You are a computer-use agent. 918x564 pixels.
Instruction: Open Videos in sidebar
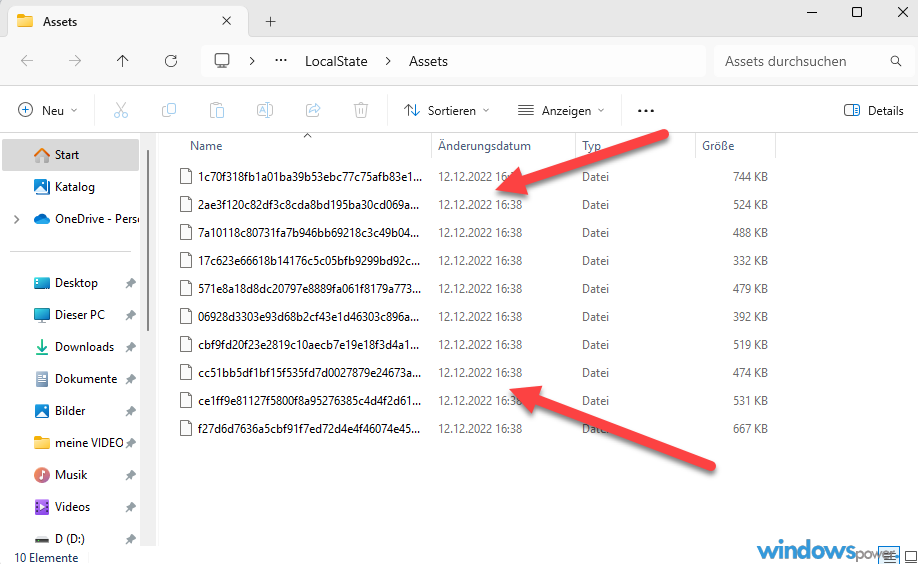pos(61,507)
